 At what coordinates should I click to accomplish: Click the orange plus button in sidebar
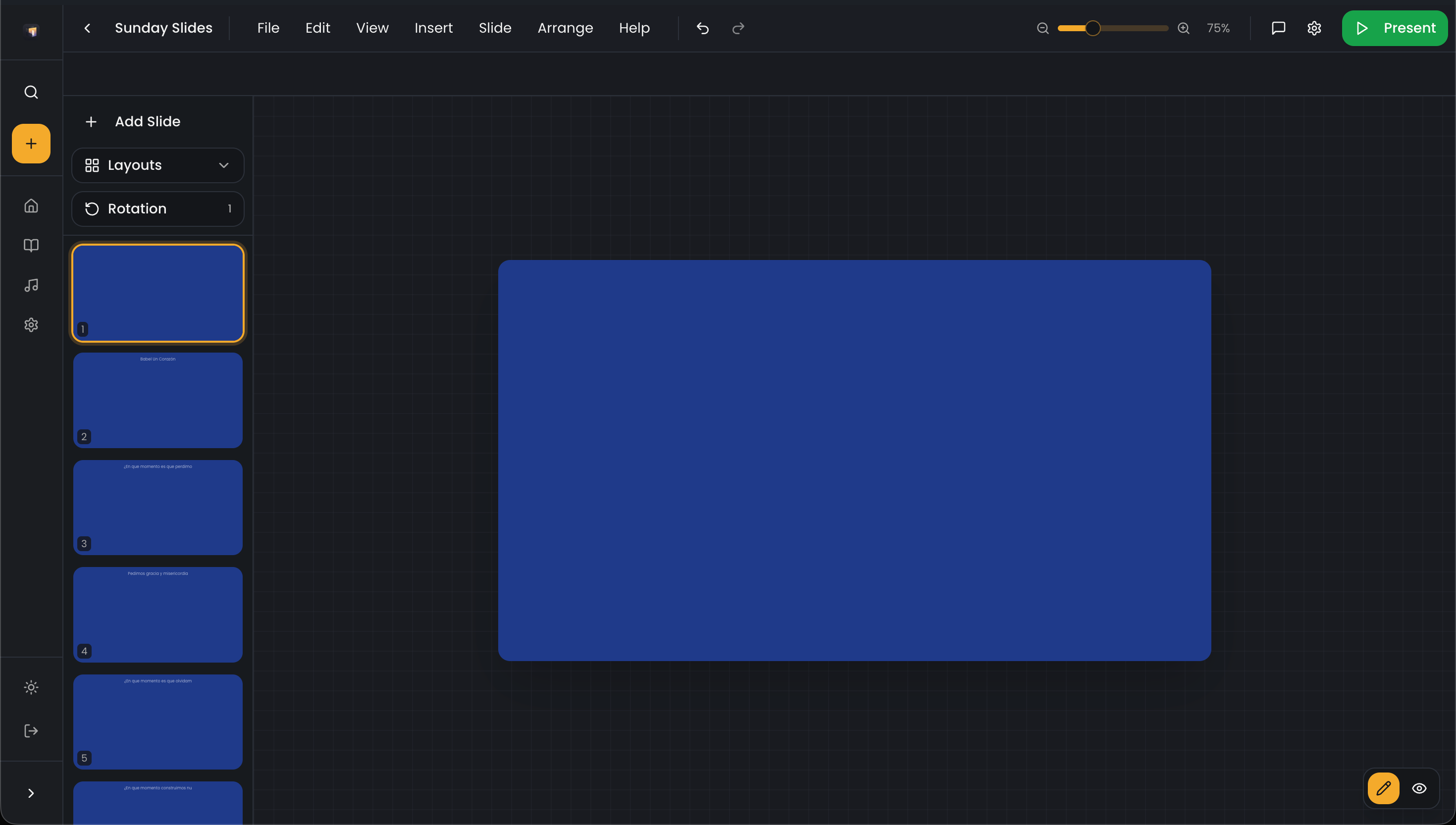(31, 143)
